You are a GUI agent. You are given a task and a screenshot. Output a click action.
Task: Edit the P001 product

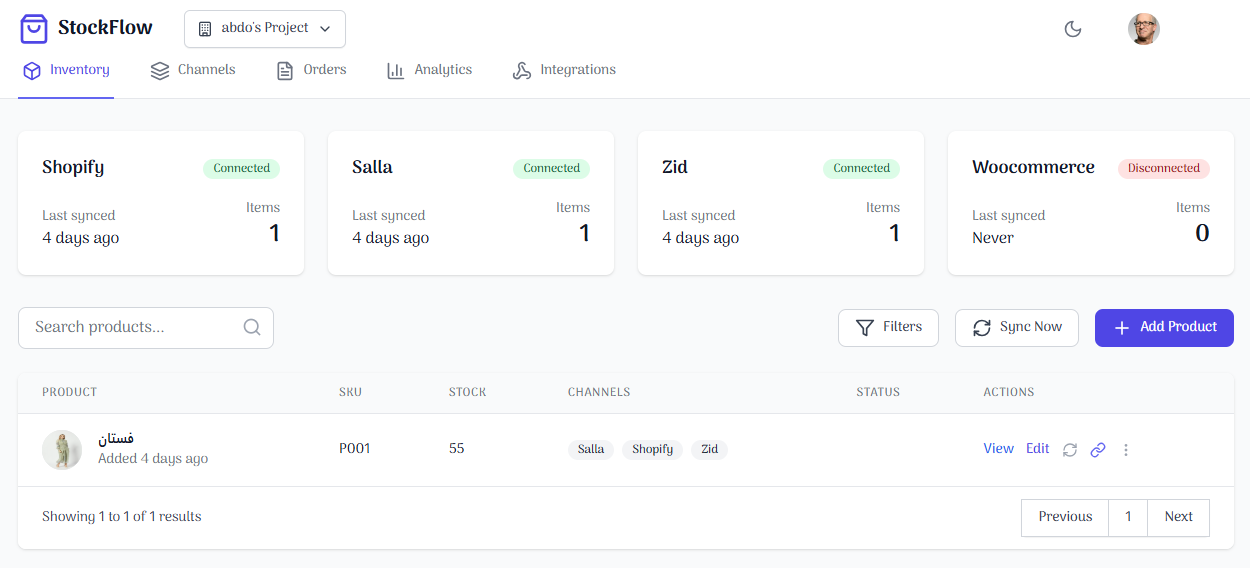point(1038,449)
